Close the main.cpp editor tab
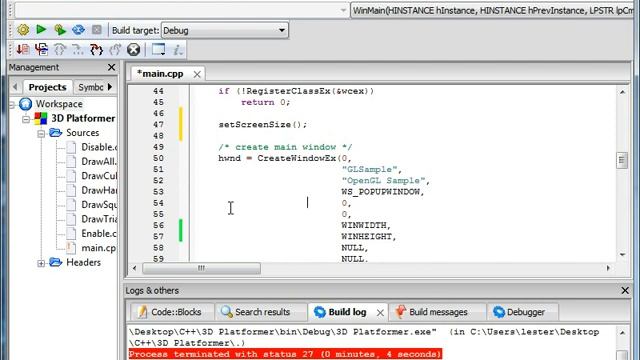640x360 pixels. tap(197, 74)
